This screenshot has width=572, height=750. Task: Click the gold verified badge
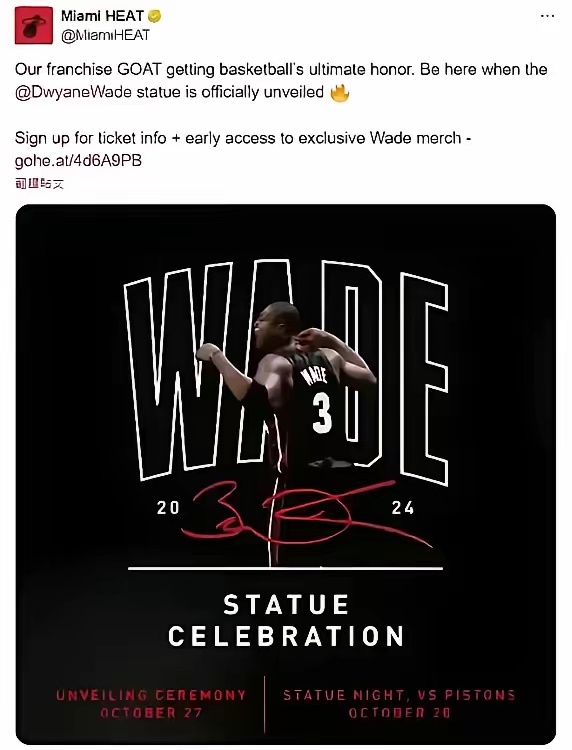pos(154,16)
